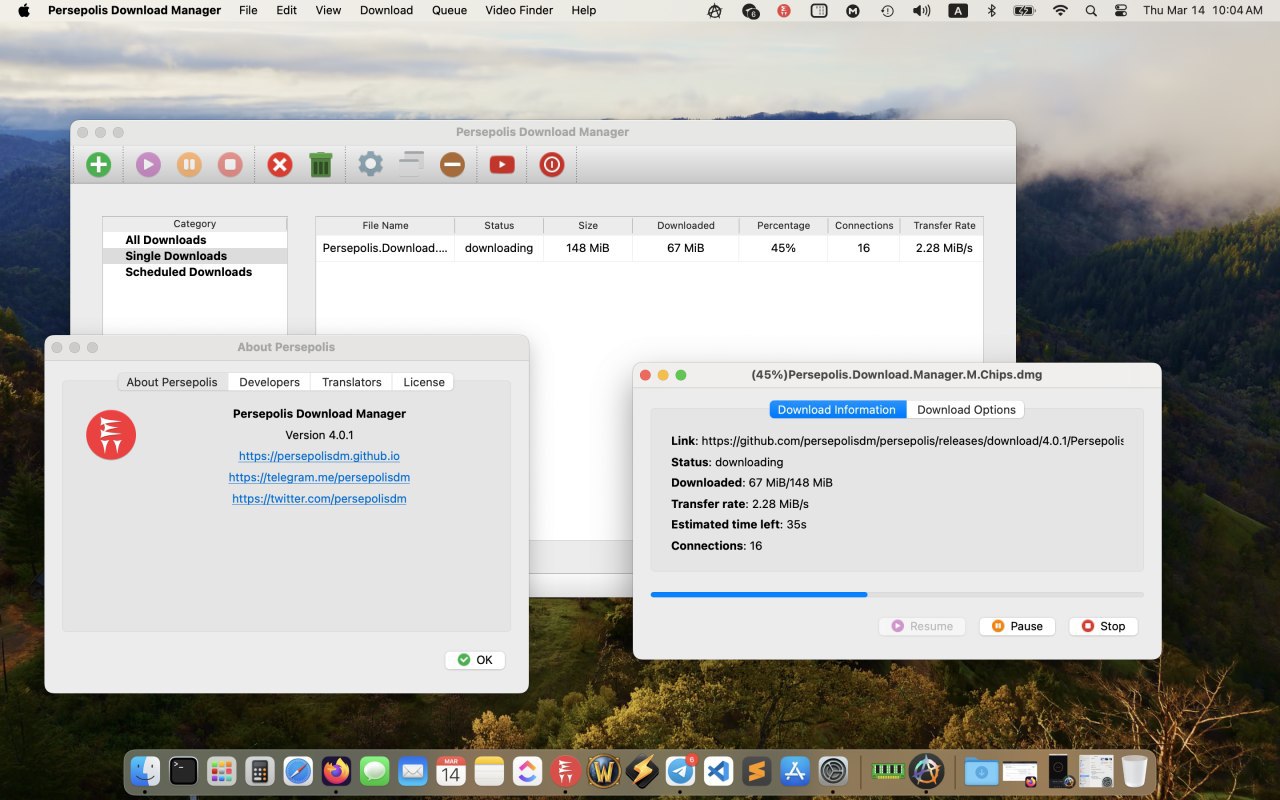The width and height of the screenshot is (1280, 800).
Task: Switch to the Developers tab
Action: [269, 382]
